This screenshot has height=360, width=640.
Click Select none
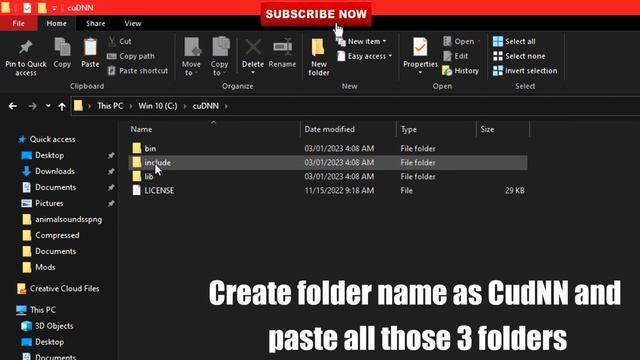[x=519, y=56]
